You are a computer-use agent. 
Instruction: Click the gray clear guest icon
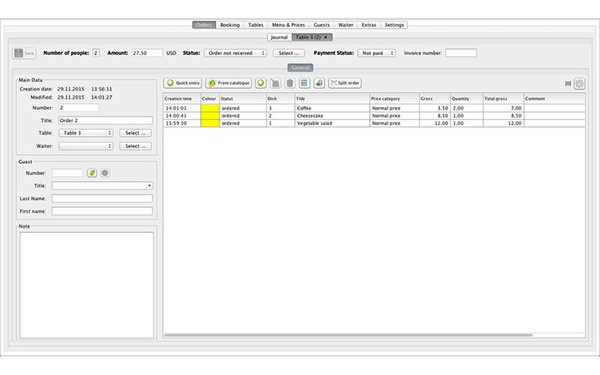105,173
